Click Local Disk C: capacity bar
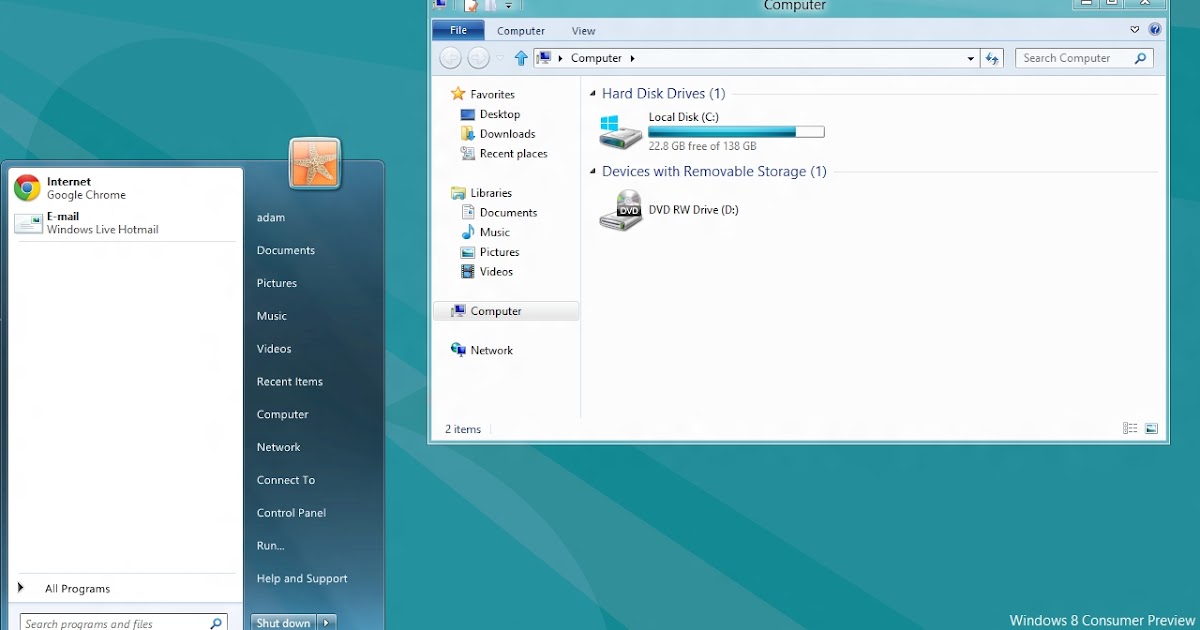The height and width of the screenshot is (630, 1200). pos(736,131)
